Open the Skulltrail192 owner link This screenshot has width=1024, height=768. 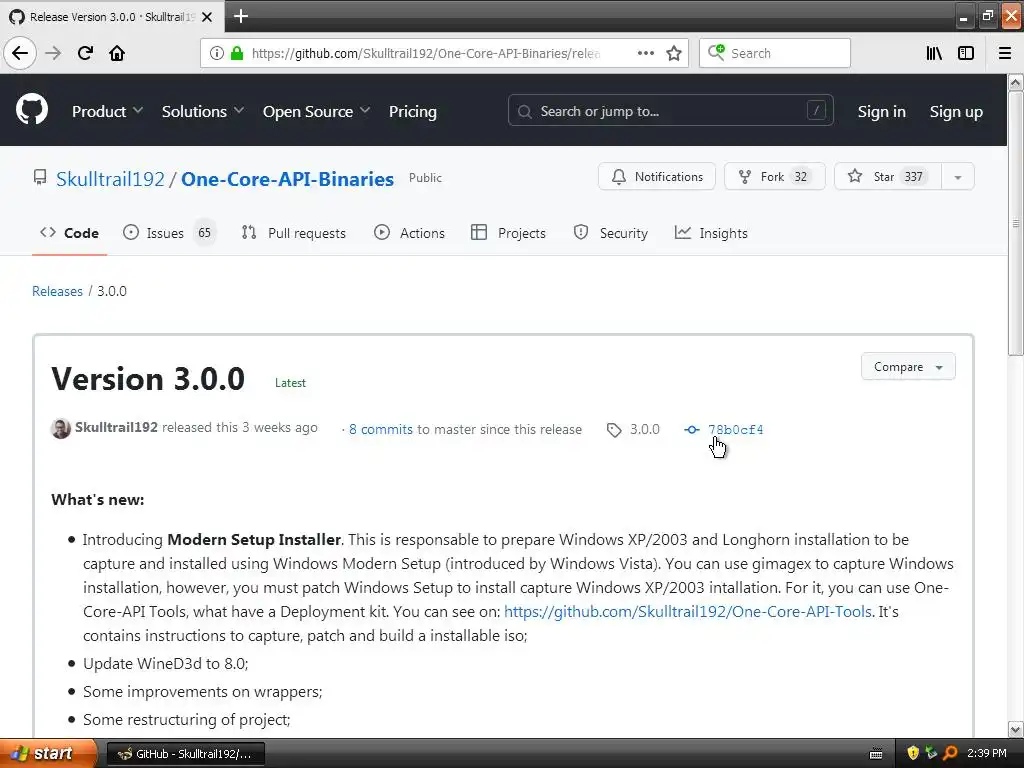[x=110, y=179]
